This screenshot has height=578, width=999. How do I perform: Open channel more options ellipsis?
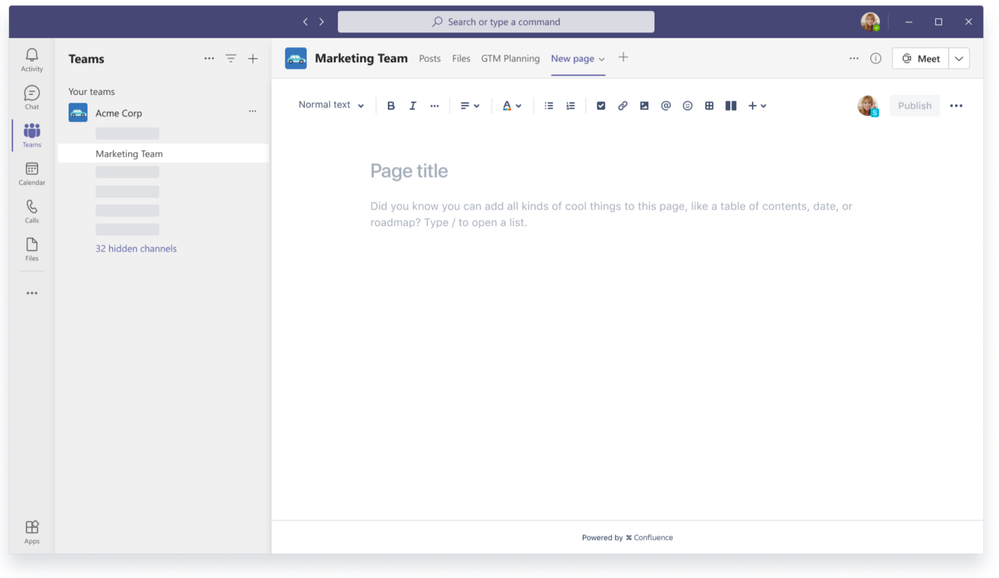(x=854, y=59)
